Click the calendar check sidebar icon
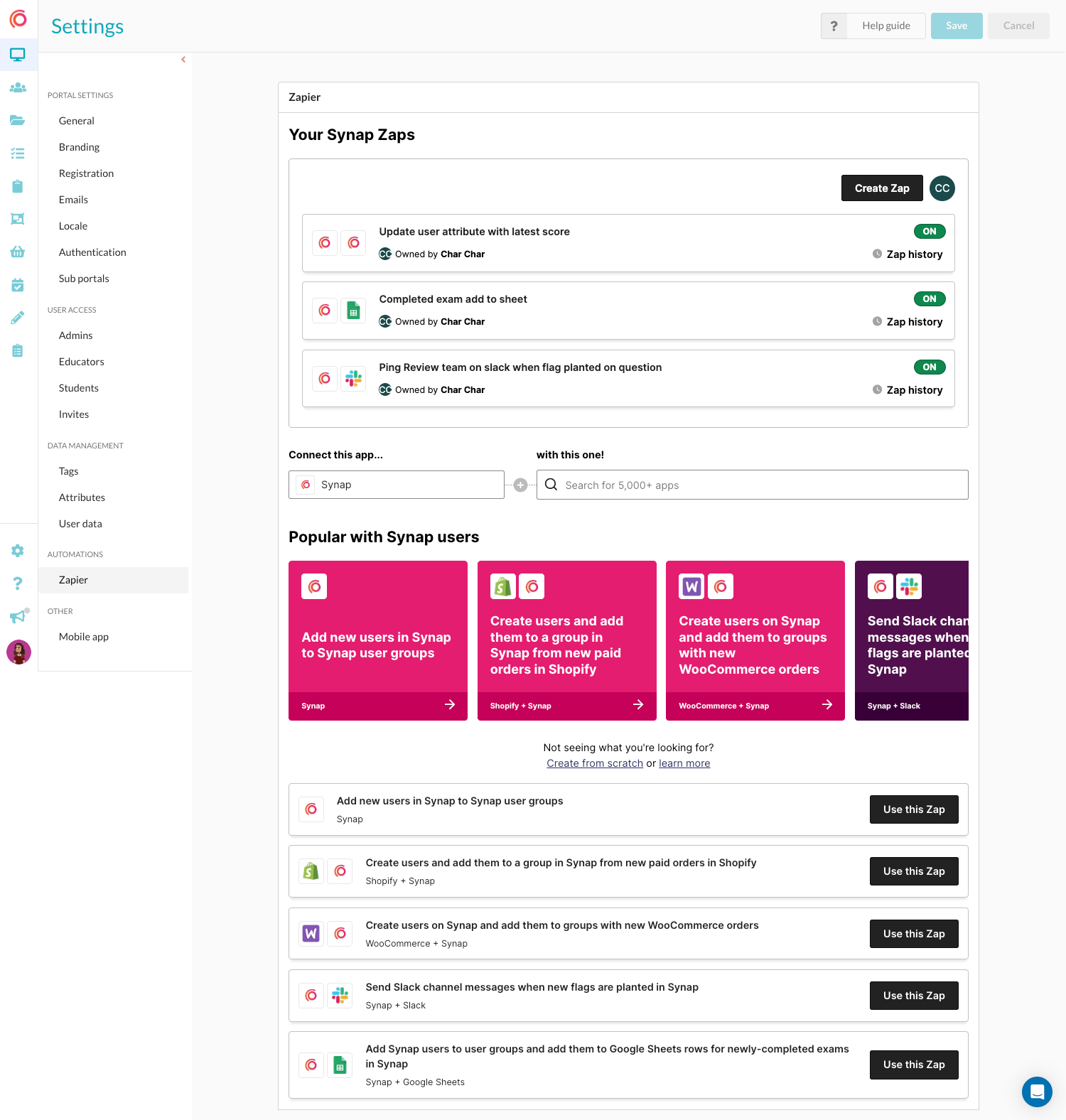 tap(18, 285)
